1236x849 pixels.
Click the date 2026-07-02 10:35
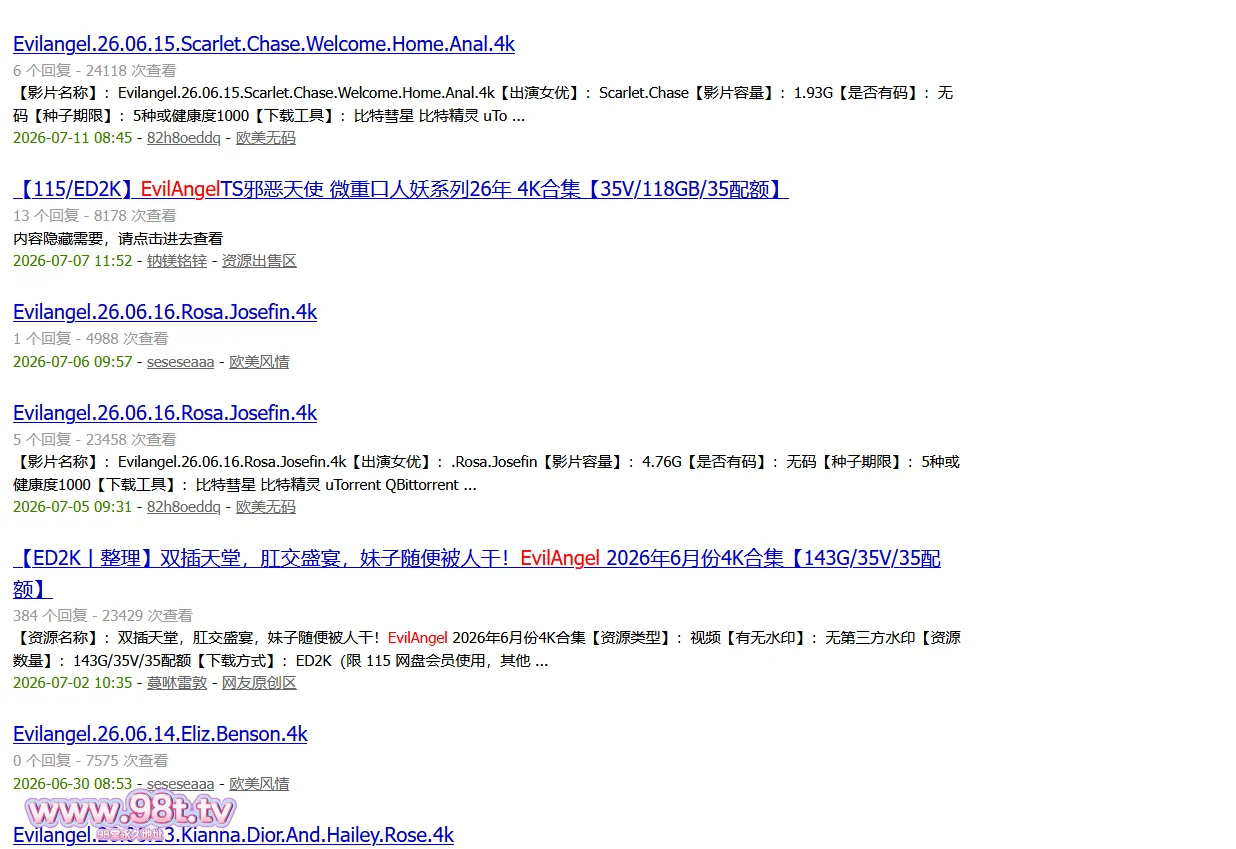click(72, 683)
